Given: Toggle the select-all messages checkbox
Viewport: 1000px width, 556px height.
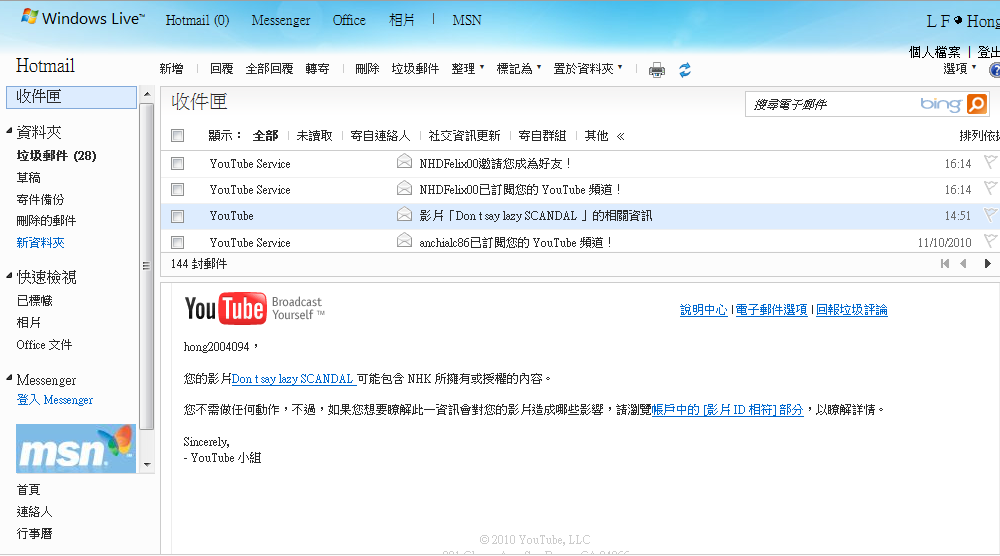Looking at the screenshot, I should click(x=177, y=136).
